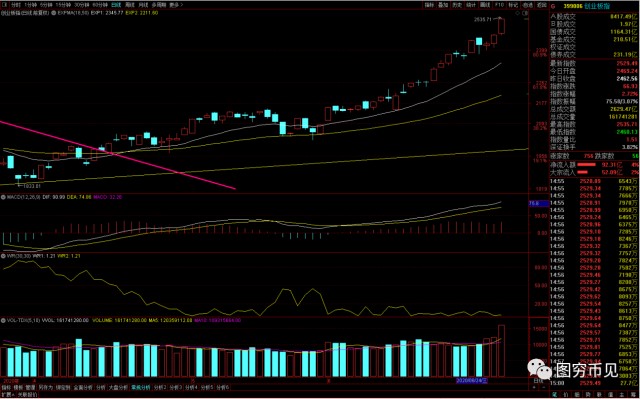Screen dimensions: 640x399
Task: Click the 叠加 overlay button
Action: pyautogui.click(x=443, y=5)
